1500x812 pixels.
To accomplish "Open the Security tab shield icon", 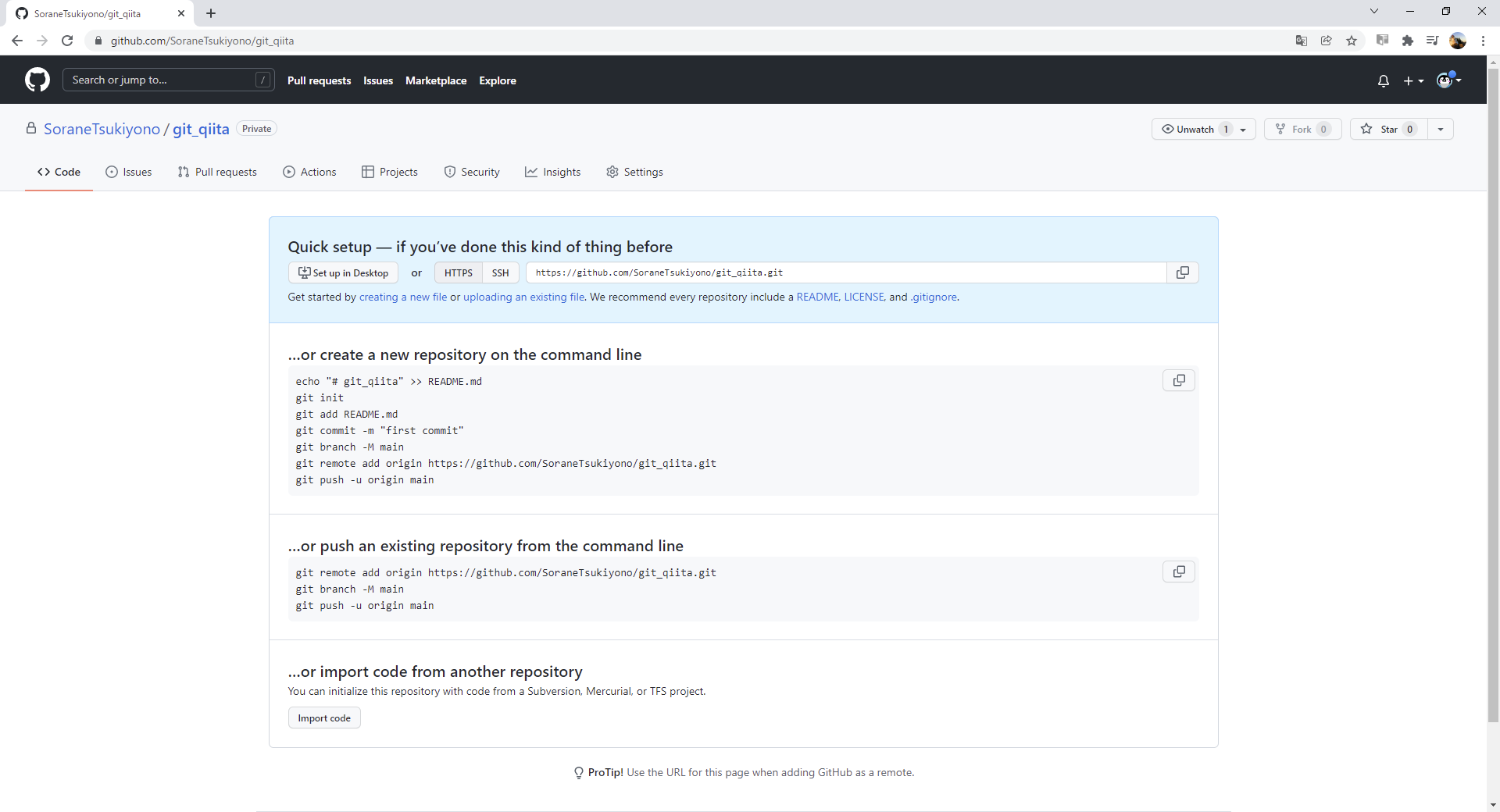I will point(472,172).
